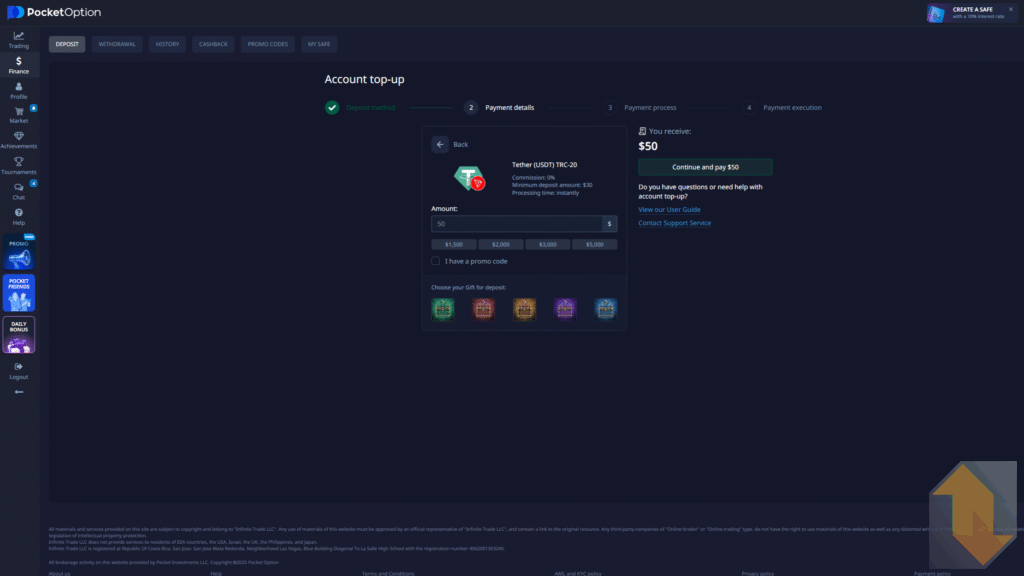View Achievements from the sidebar
The image size is (1024, 576).
coord(19,141)
